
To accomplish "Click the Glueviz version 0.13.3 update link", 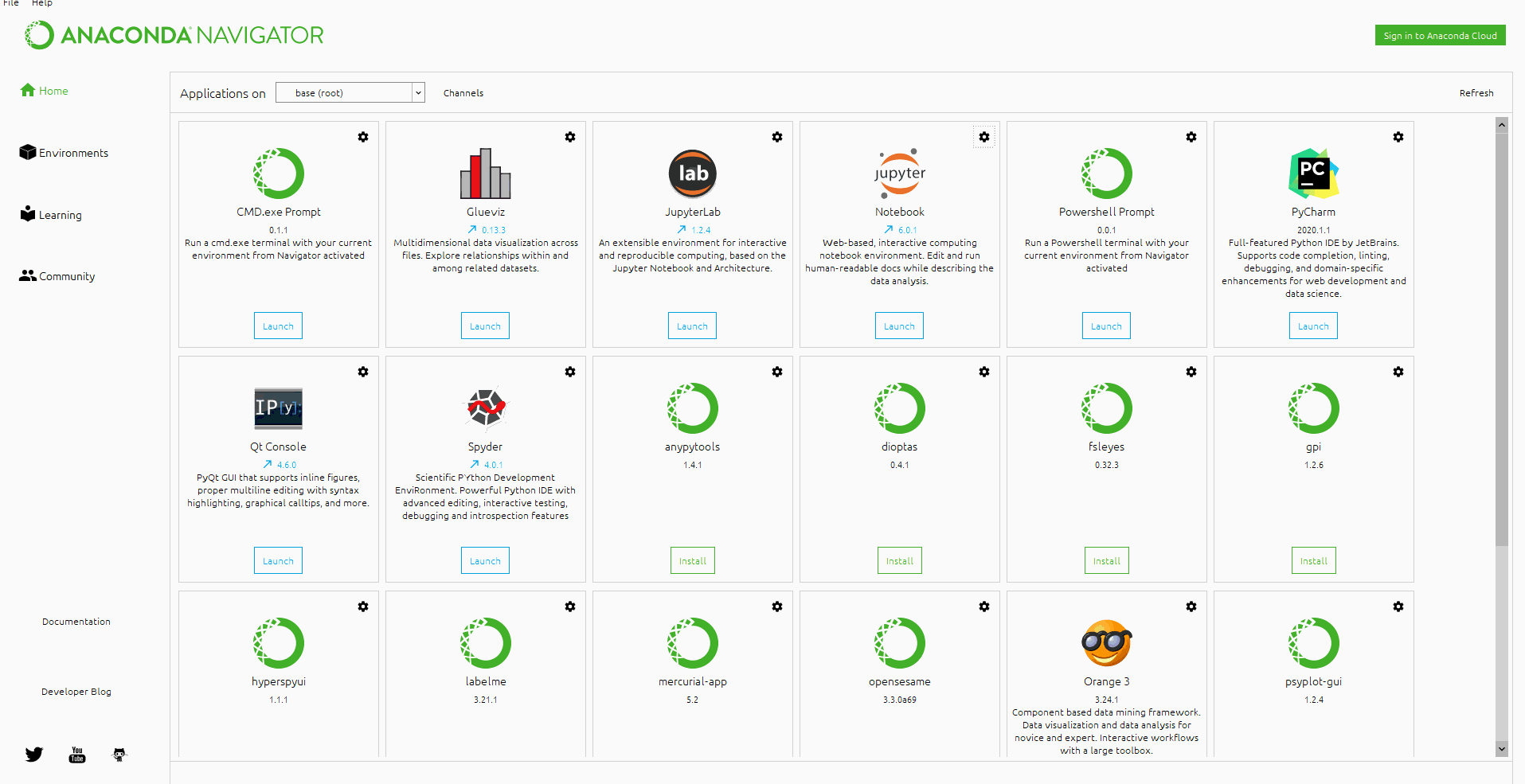I will click(486, 230).
